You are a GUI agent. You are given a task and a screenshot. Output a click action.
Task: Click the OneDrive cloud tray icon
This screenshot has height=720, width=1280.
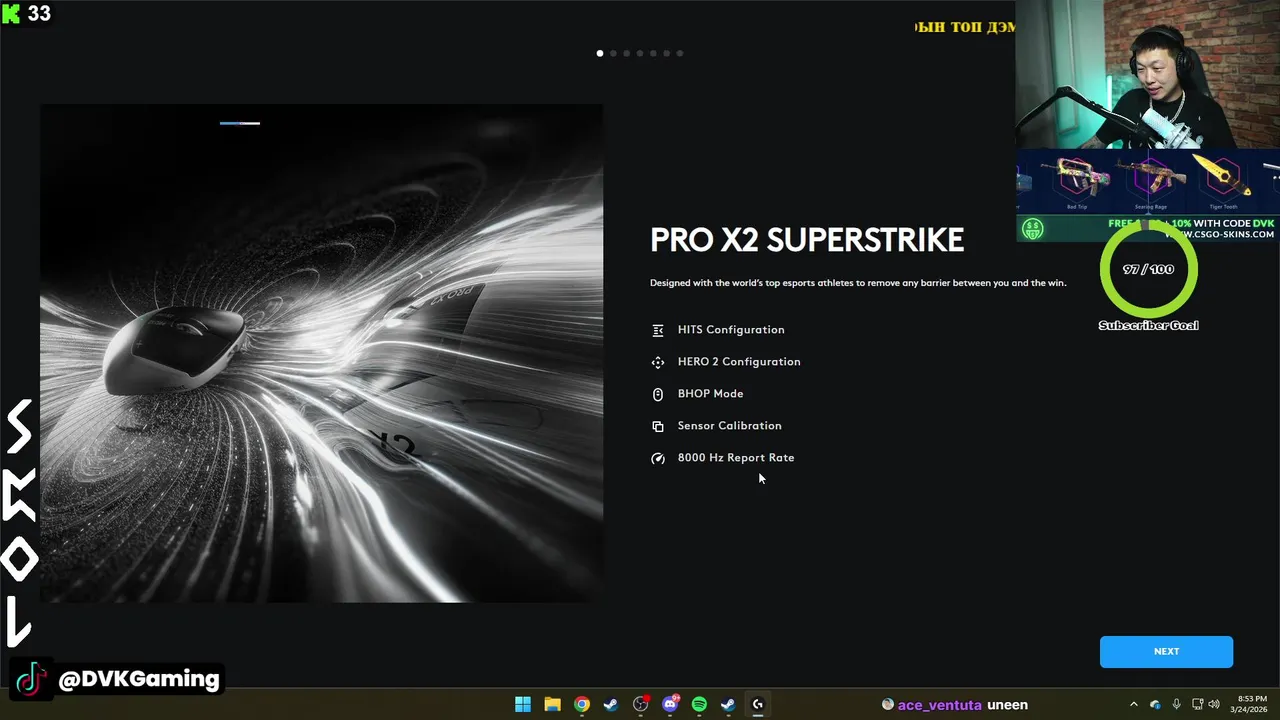(1155, 704)
